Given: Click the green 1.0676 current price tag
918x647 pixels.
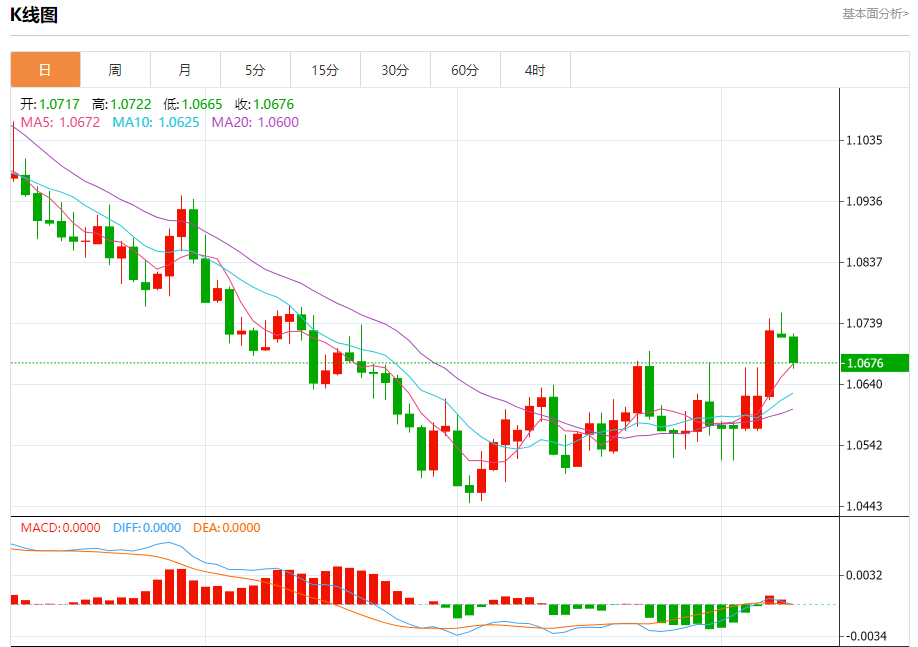Looking at the screenshot, I should pos(874,363).
